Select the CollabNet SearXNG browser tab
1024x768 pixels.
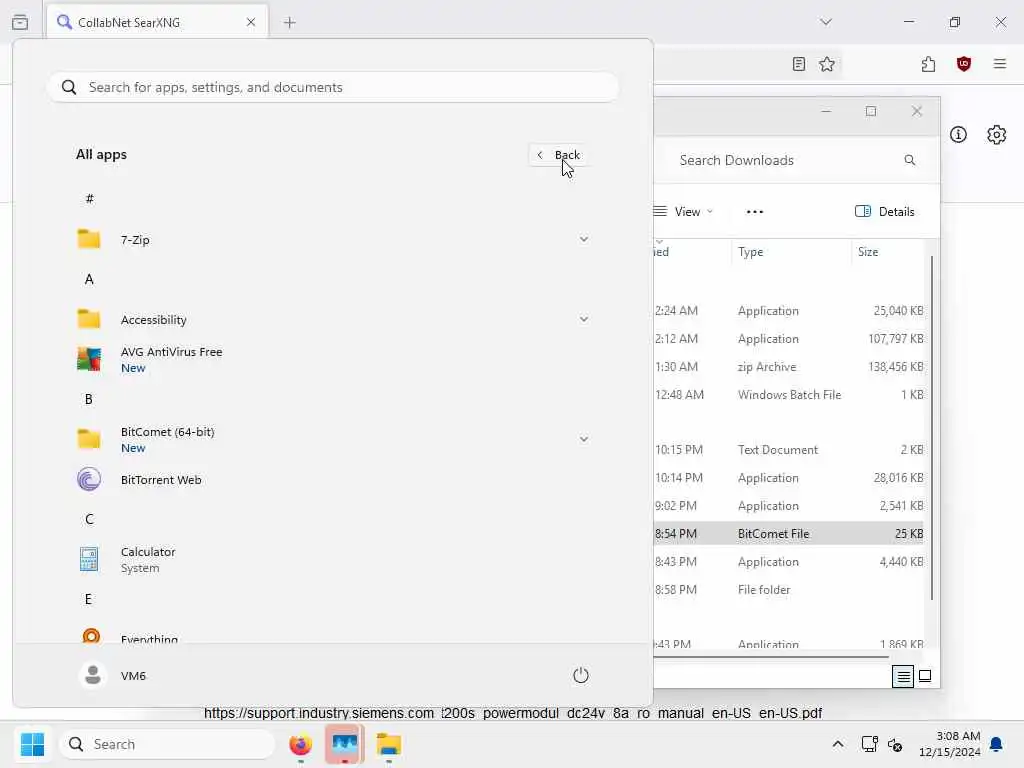pyautogui.click(x=157, y=22)
